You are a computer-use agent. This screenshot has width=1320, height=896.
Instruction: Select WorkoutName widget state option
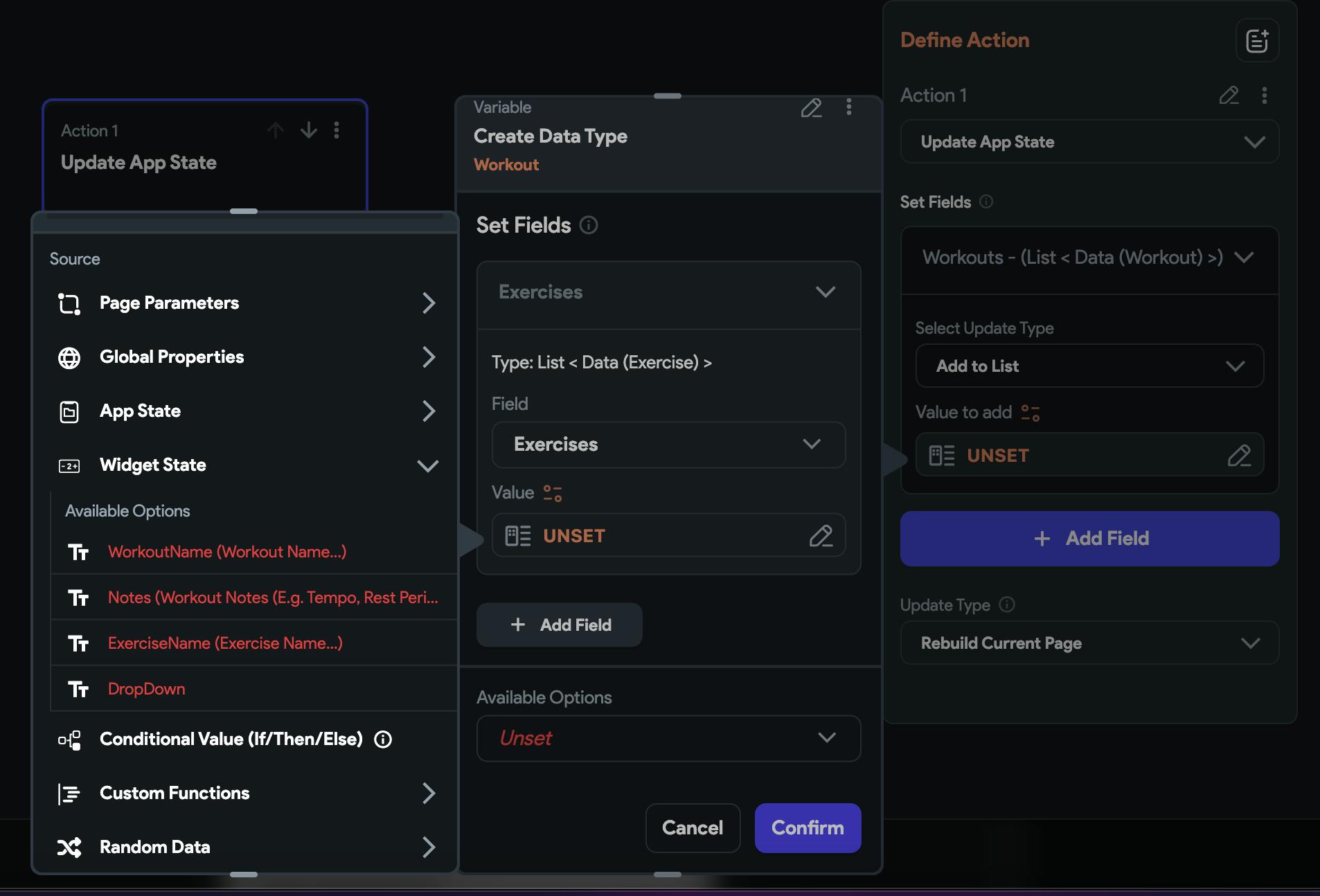click(226, 552)
